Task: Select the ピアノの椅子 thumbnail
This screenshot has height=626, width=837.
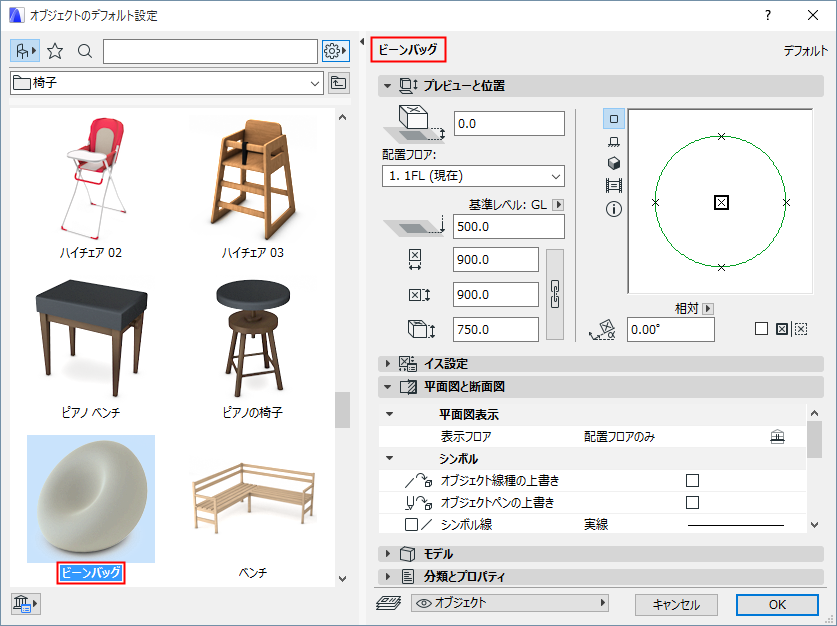Action: click(252, 337)
